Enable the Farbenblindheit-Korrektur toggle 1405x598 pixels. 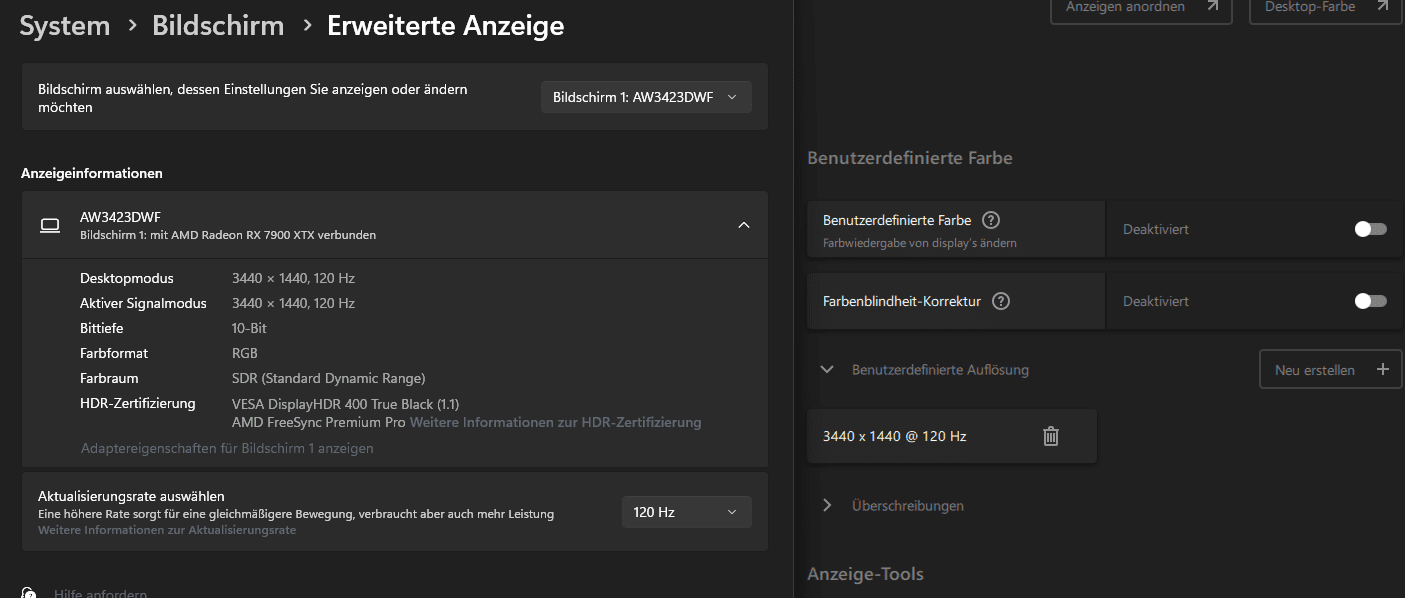click(1371, 301)
